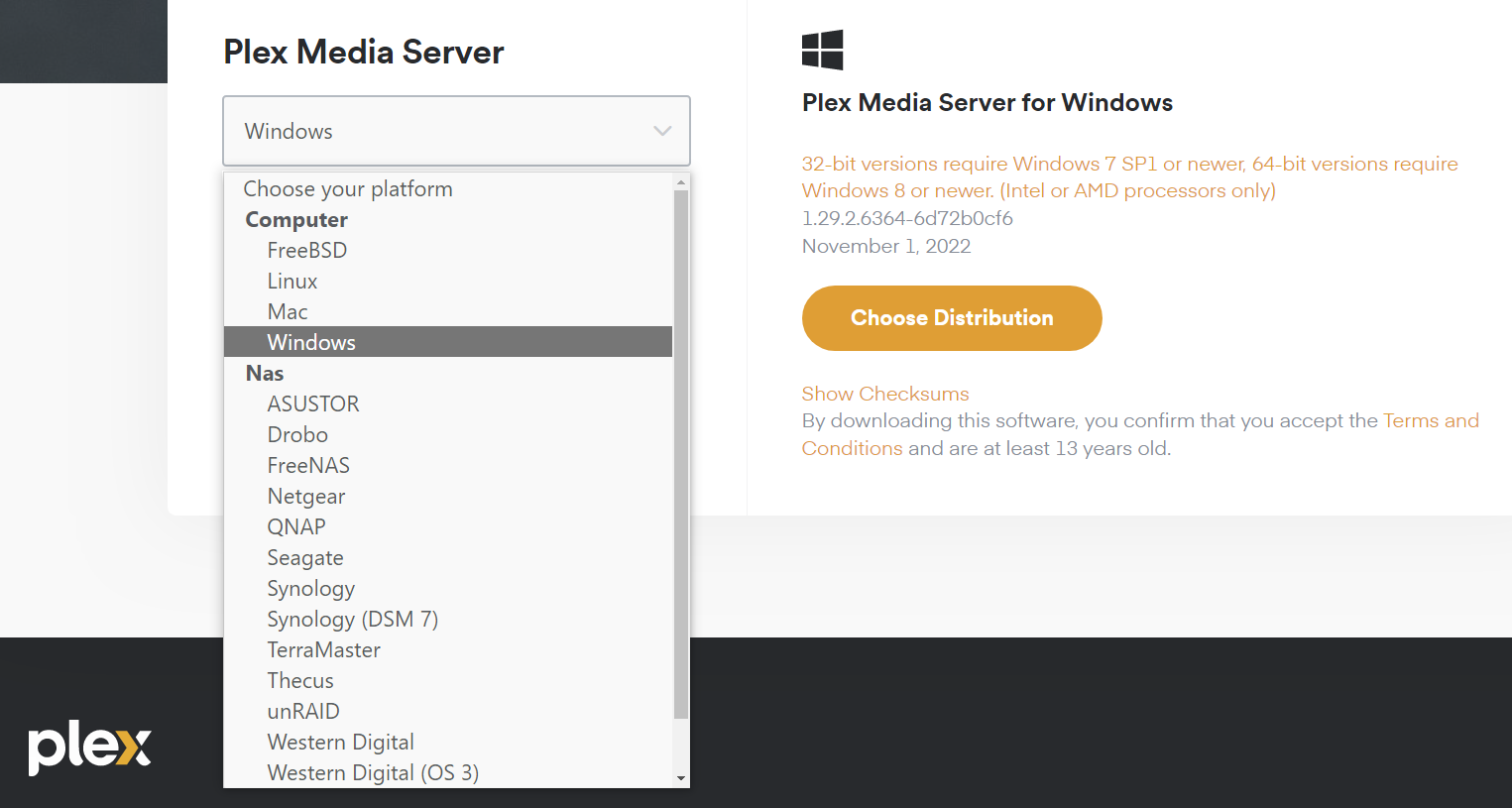
Task: Select unRAID from the list
Action: (303, 712)
